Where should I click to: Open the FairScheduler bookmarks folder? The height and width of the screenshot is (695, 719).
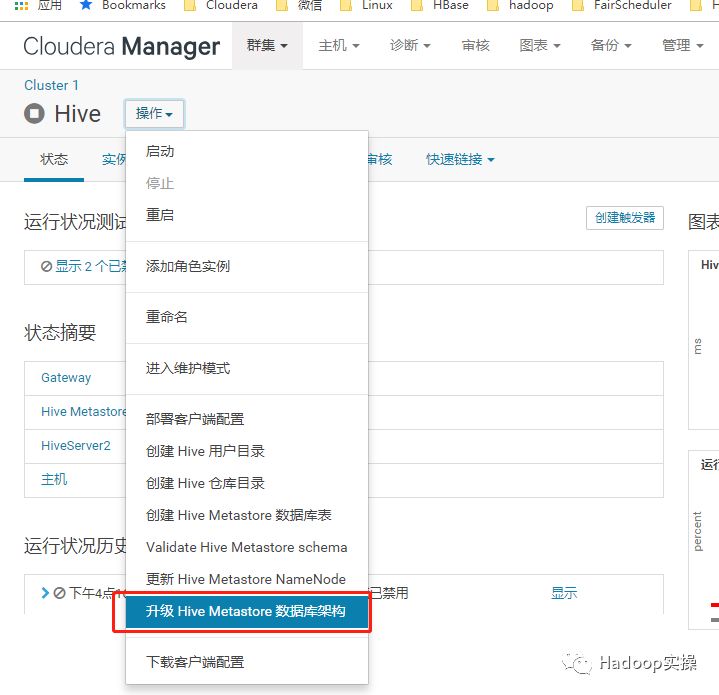tap(621, 5)
